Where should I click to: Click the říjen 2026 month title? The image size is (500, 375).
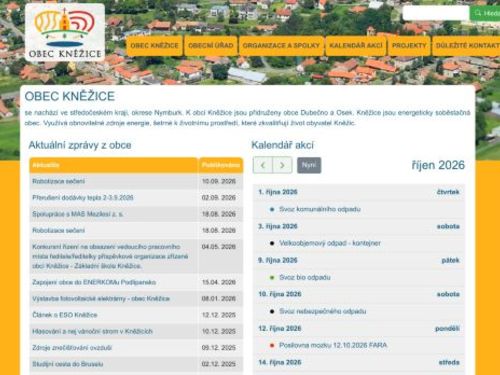(x=438, y=165)
